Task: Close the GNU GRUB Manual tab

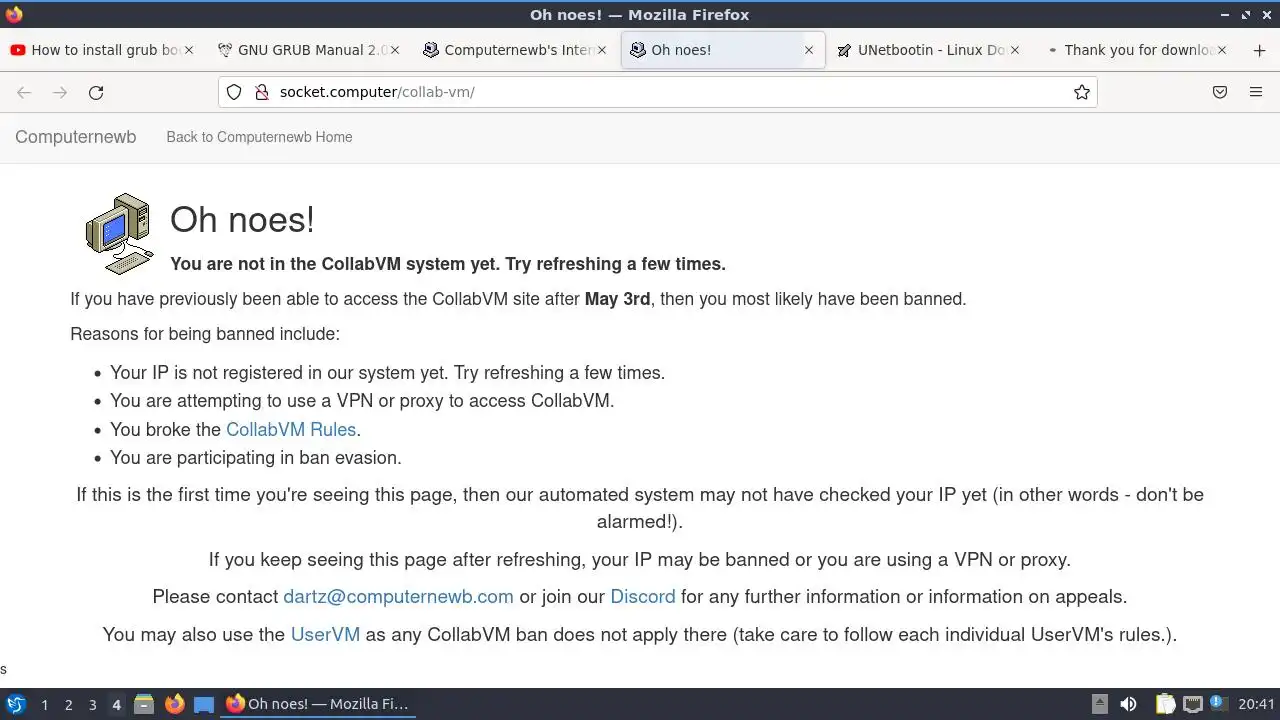Action: 395,50
